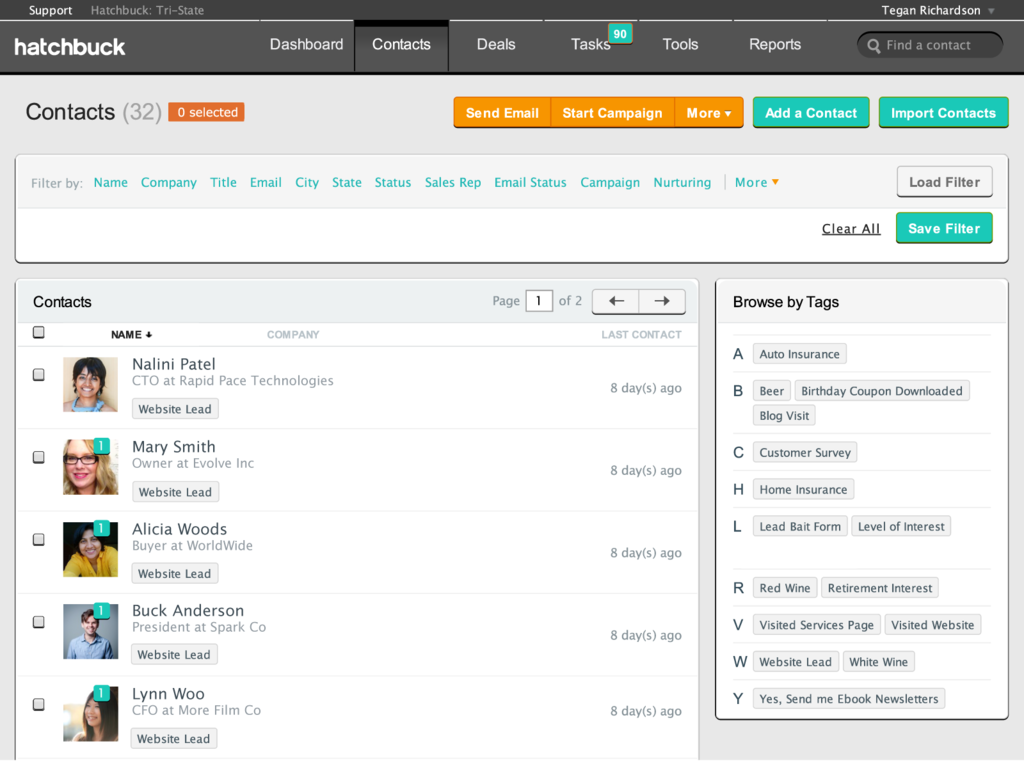The width and height of the screenshot is (1024, 768).
Task: Open Mary Smith's profile photo
Action: [90, 466]
